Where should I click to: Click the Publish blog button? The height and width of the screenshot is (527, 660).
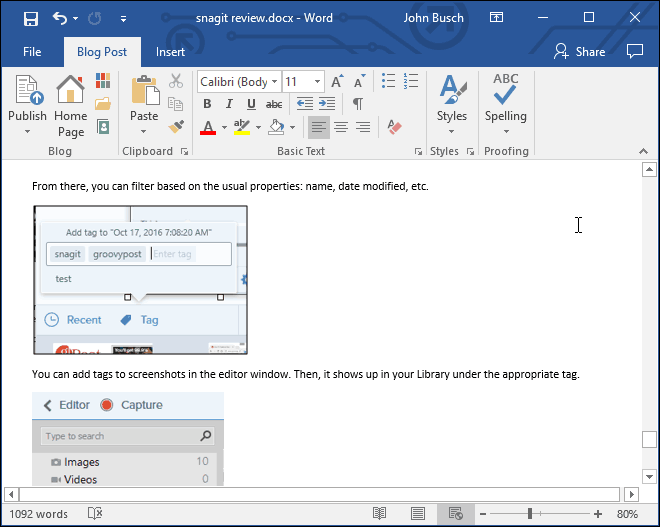[27, 98]
